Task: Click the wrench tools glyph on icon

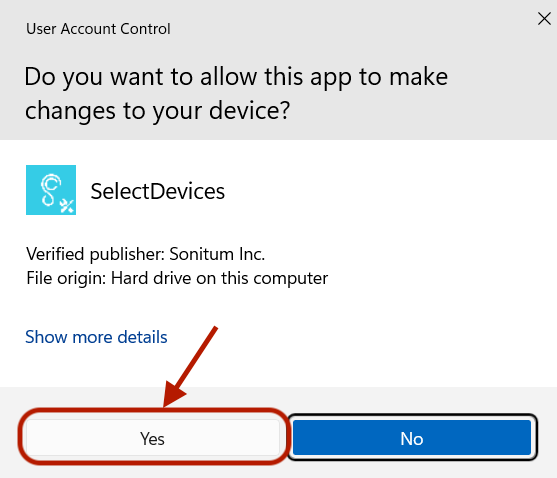Action: tap(67, 206)
